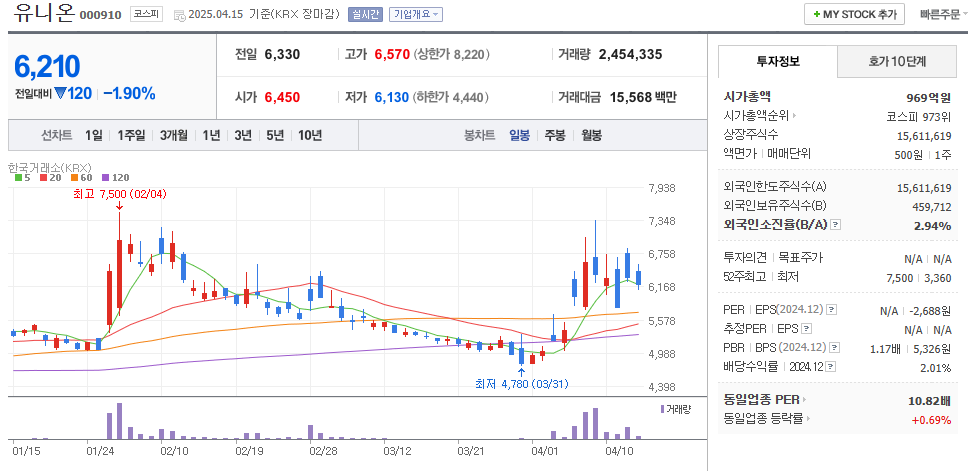Click the 한국거래소(KRX) chart label

click(49, 167)
